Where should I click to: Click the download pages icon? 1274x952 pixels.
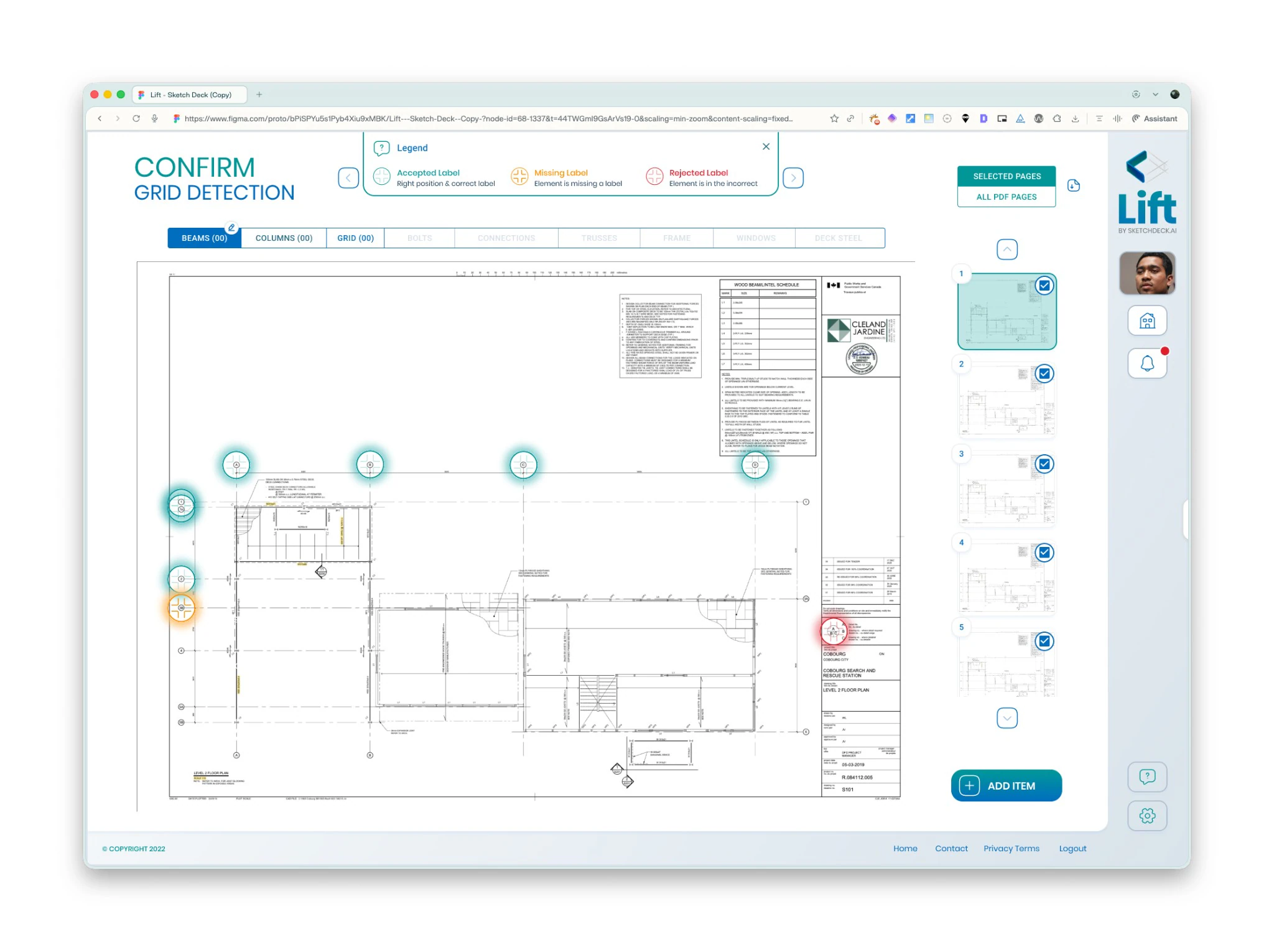(1074, 185)
